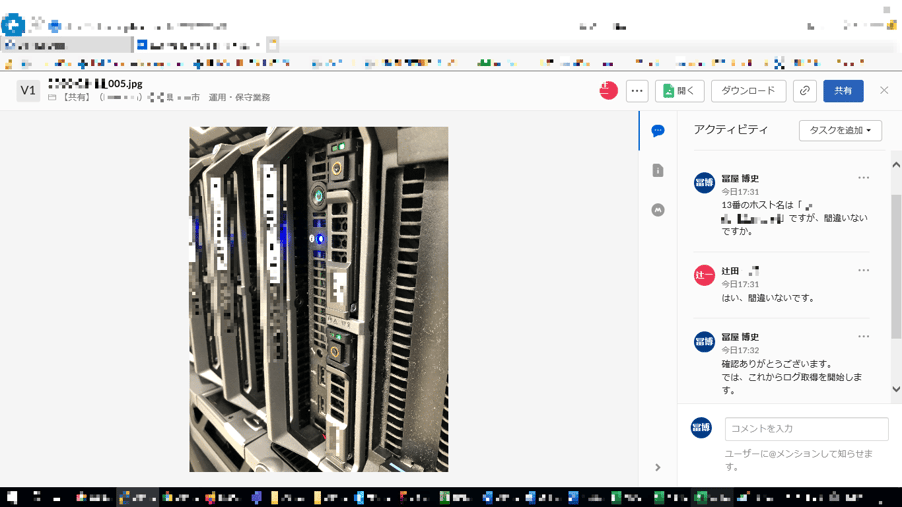Image resolution: width=902 pixels, height=507 pixels.
Task: Copy shared link via chain icon
Action: (x=805, y=91)
